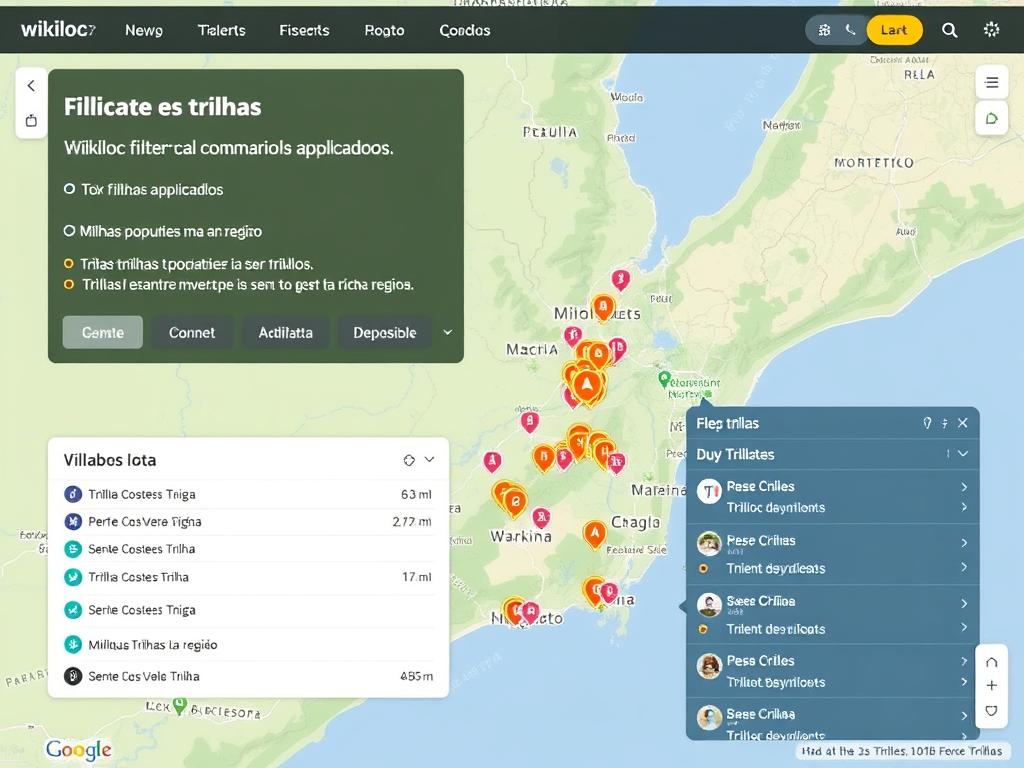Click zoom in plus icon on map
This screenshot has height=768, width=1024.
pyautogui.click(x=991, y=686)
